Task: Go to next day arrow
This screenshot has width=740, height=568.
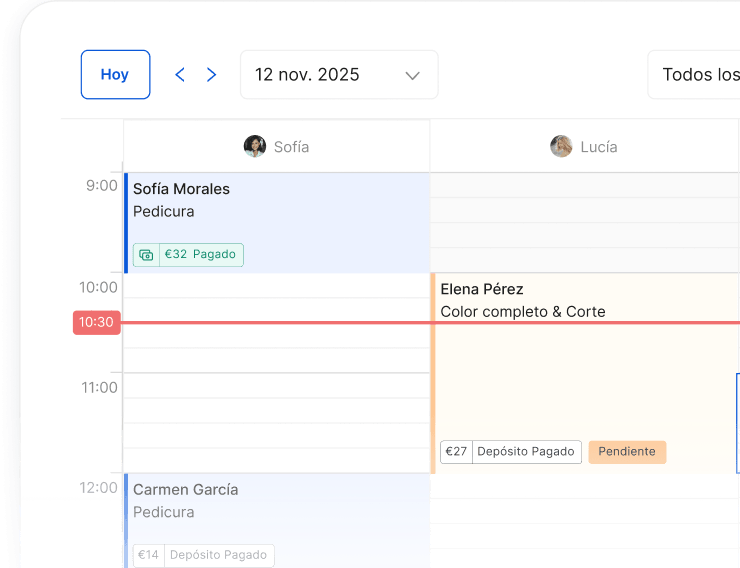Action: point(211,75)
